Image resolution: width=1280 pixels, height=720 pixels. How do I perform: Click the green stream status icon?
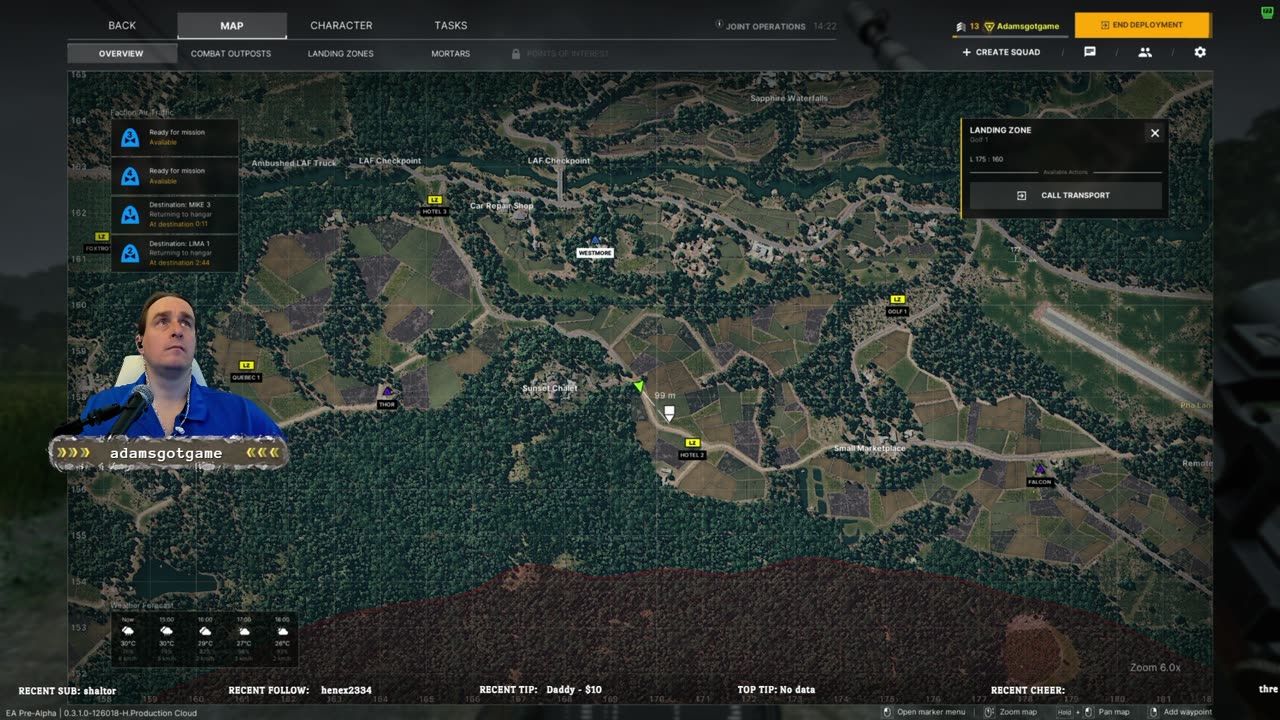1268,11
